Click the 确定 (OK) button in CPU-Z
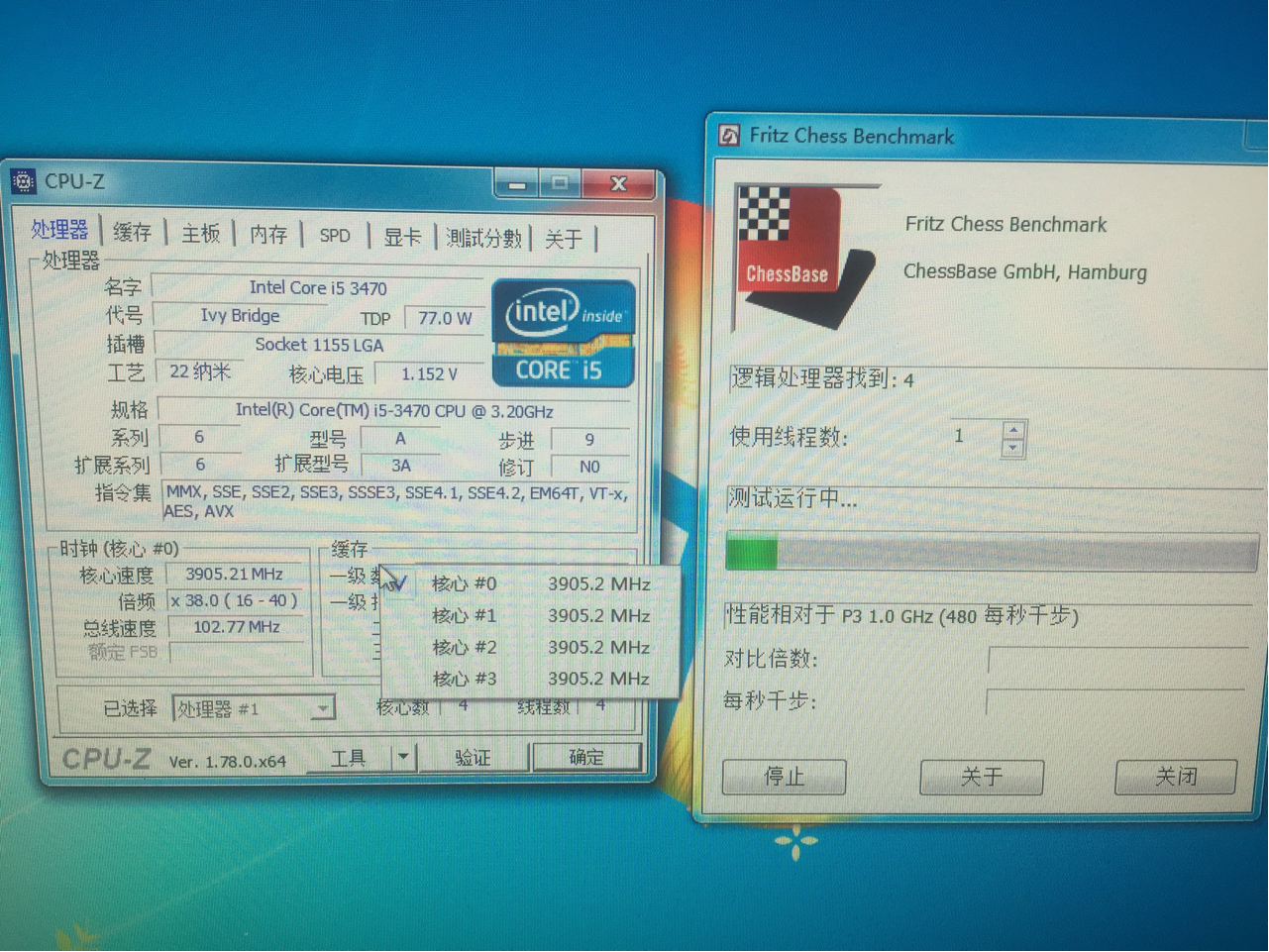The width and height of the screenshot is (1269, 952). tap(586, 756)
